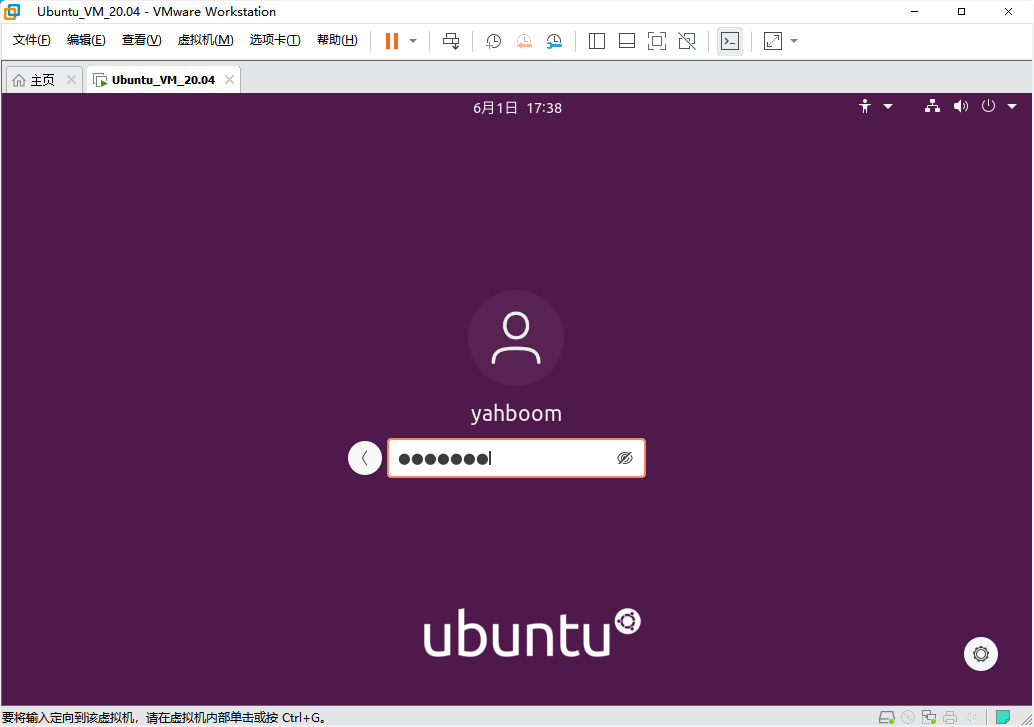Click the printer status bar icon
Screen dimensions: 1034x727
click(950, 717)
